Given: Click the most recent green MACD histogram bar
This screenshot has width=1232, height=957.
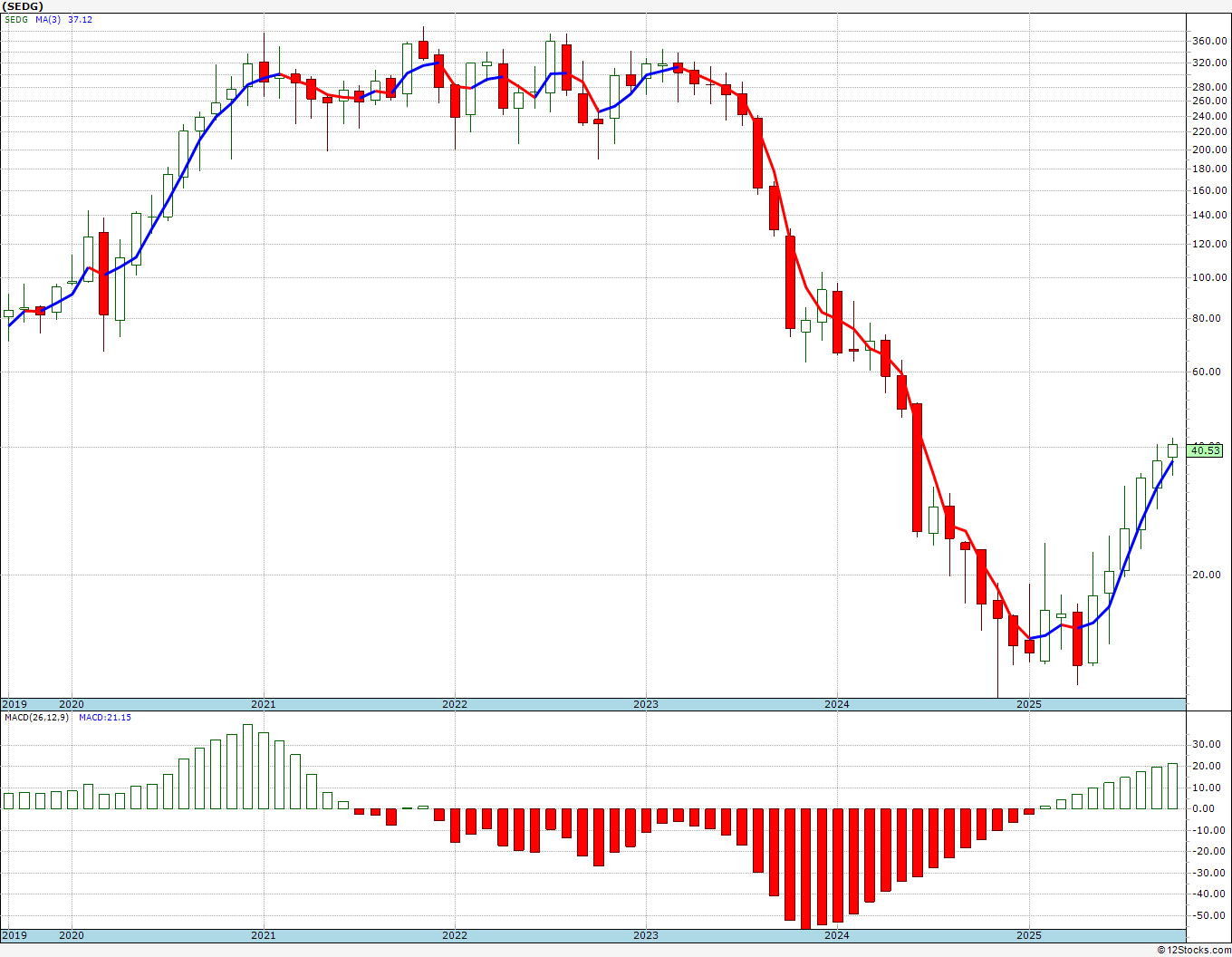Looking at the screenshot, I should (1173, 786).
